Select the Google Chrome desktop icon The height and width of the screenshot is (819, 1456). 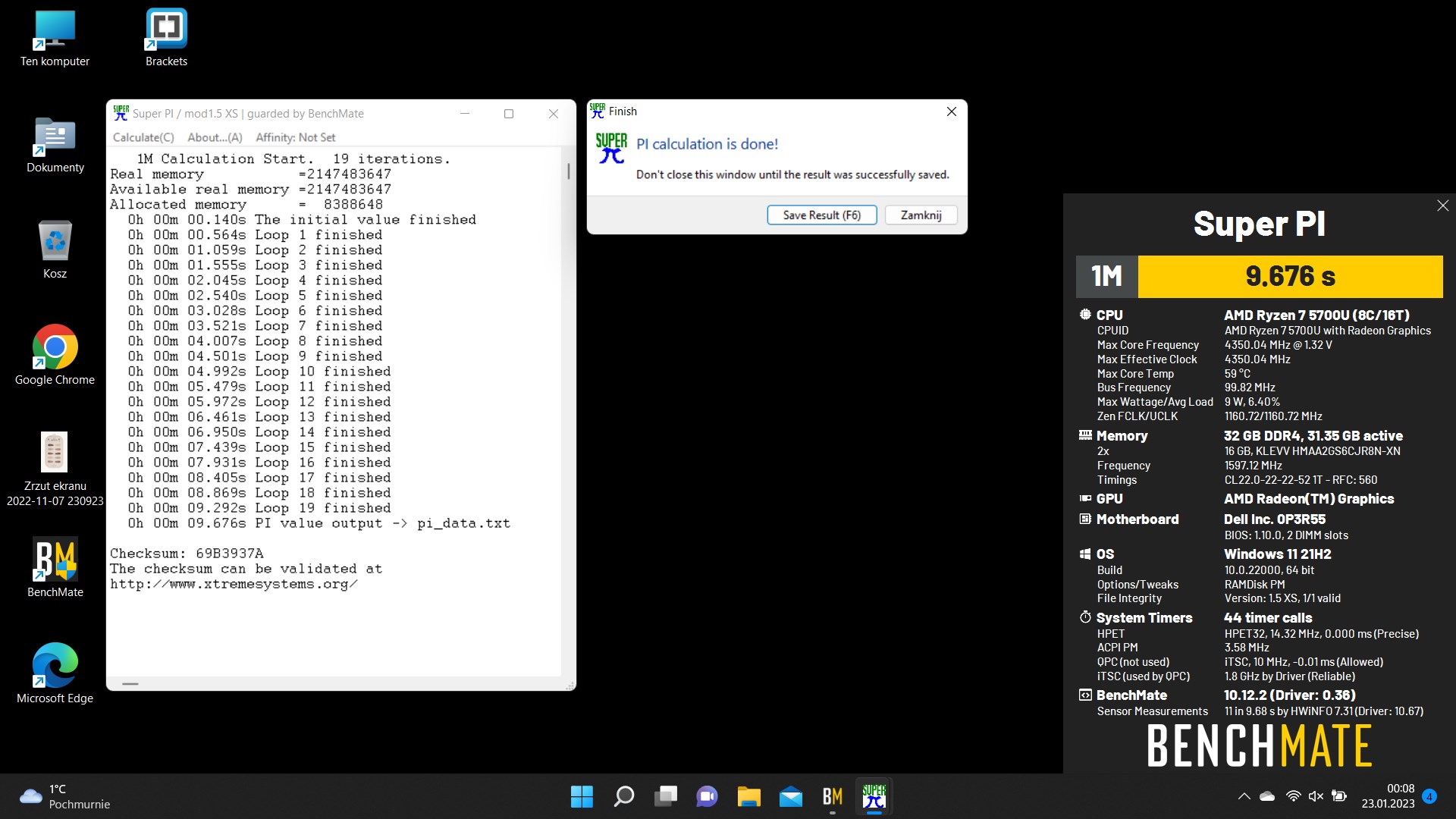[55, 355]
